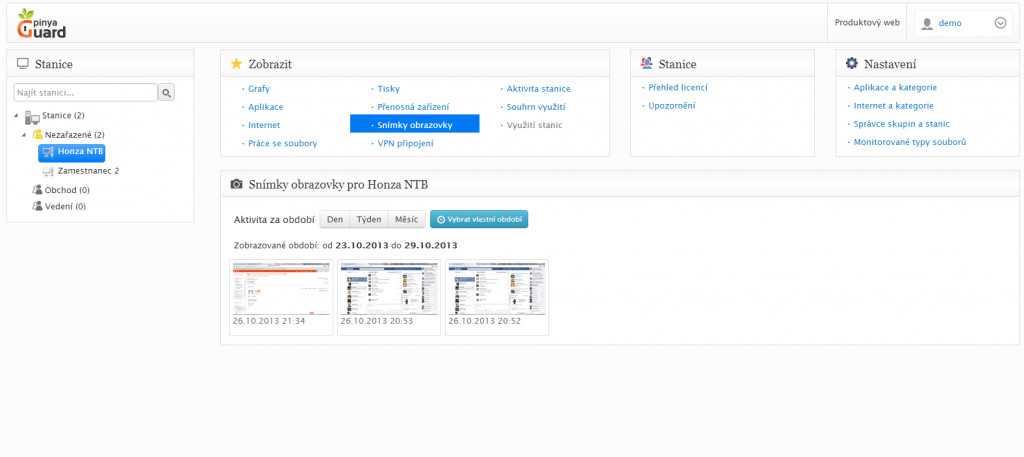Focus the Najít stanici search field
The image size is (1024, 457).
click(x=86, y=93)
